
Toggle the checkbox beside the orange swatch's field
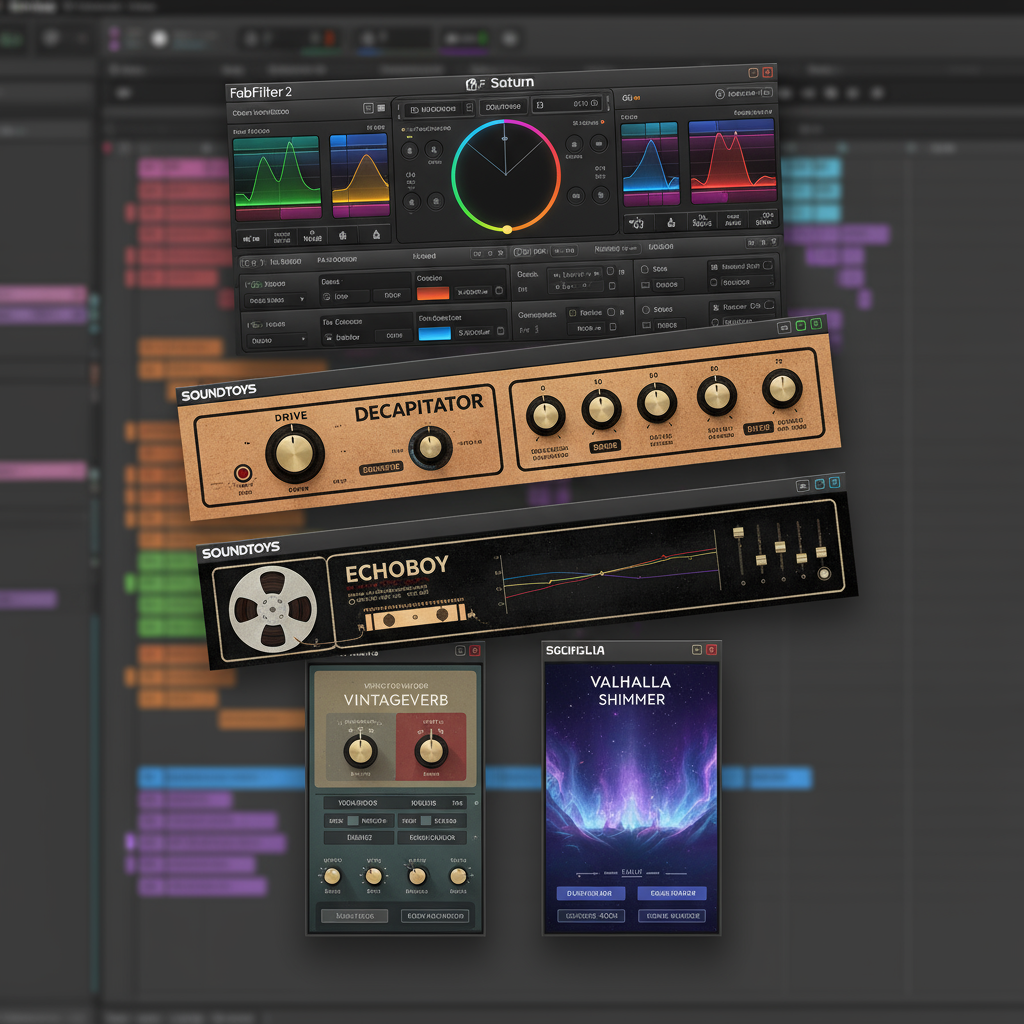(500, 291)
